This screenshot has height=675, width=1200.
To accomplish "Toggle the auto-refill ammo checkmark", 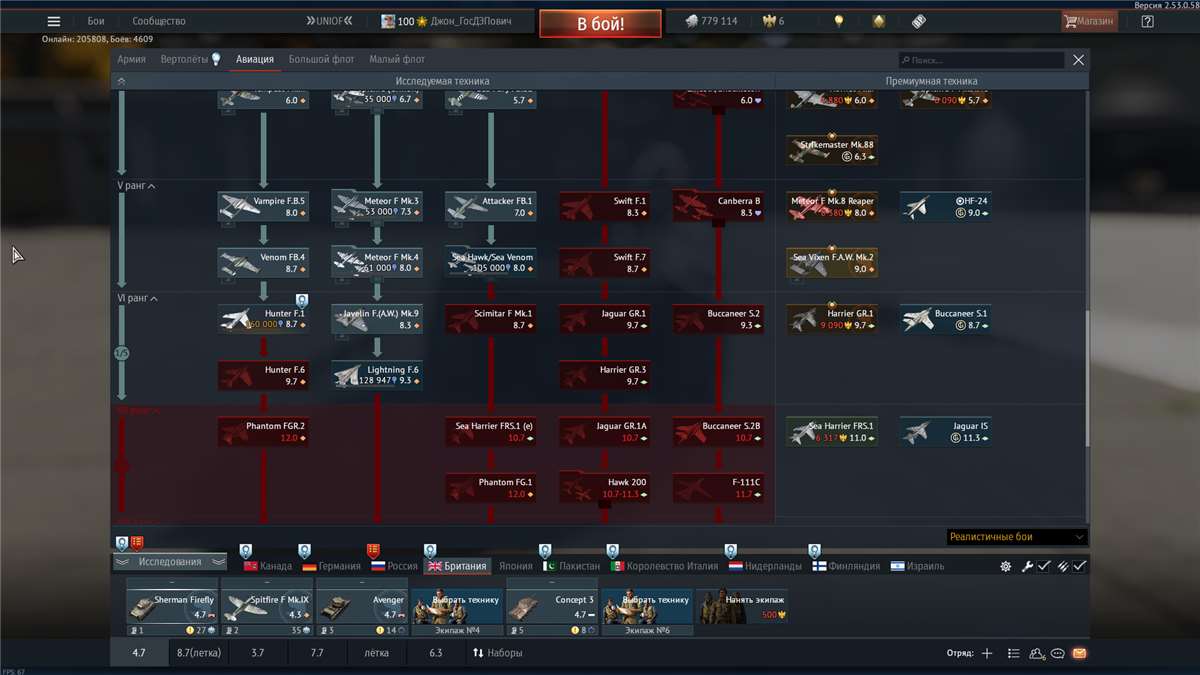I will click(x=1062, y=566).
